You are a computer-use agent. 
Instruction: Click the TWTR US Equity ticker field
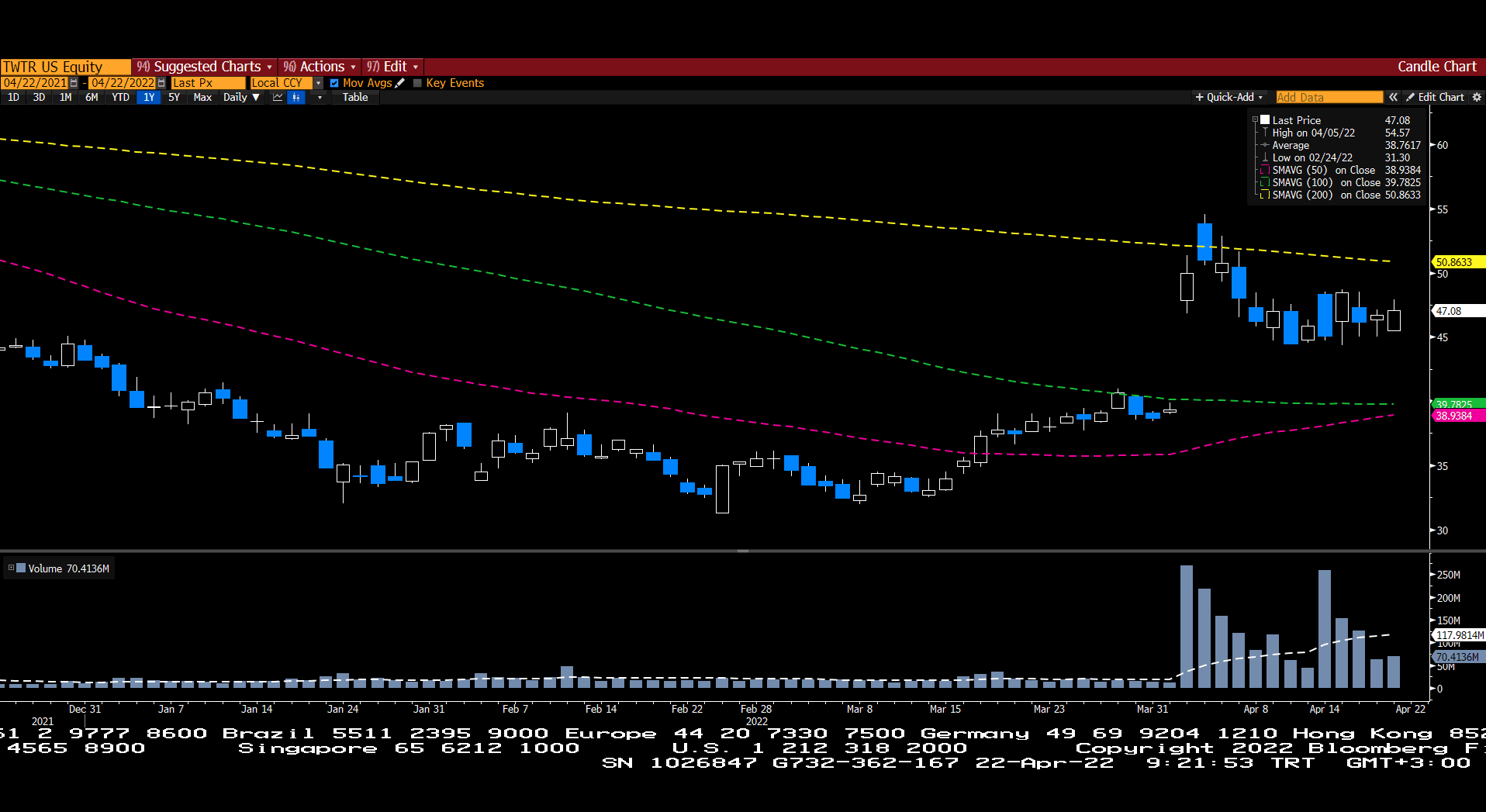65,67
